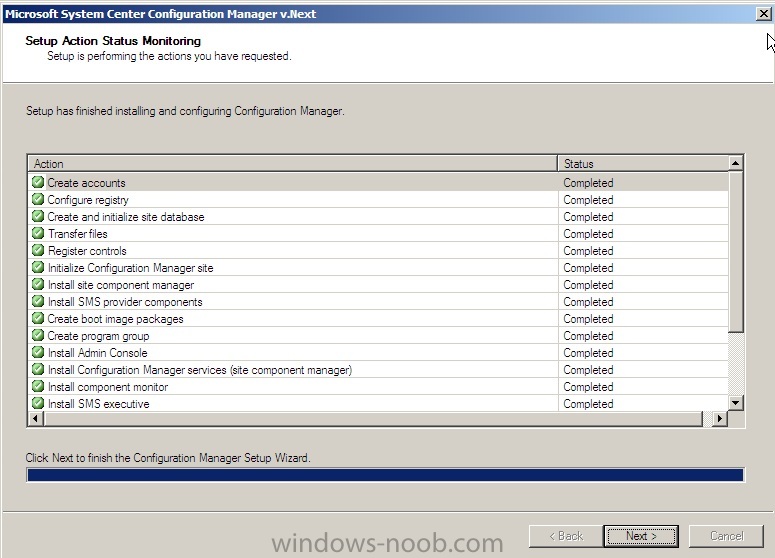Click the 'Setup has finished installing' message
The width and height of the screenshot is (775, 558).
[x=185, y=111]
